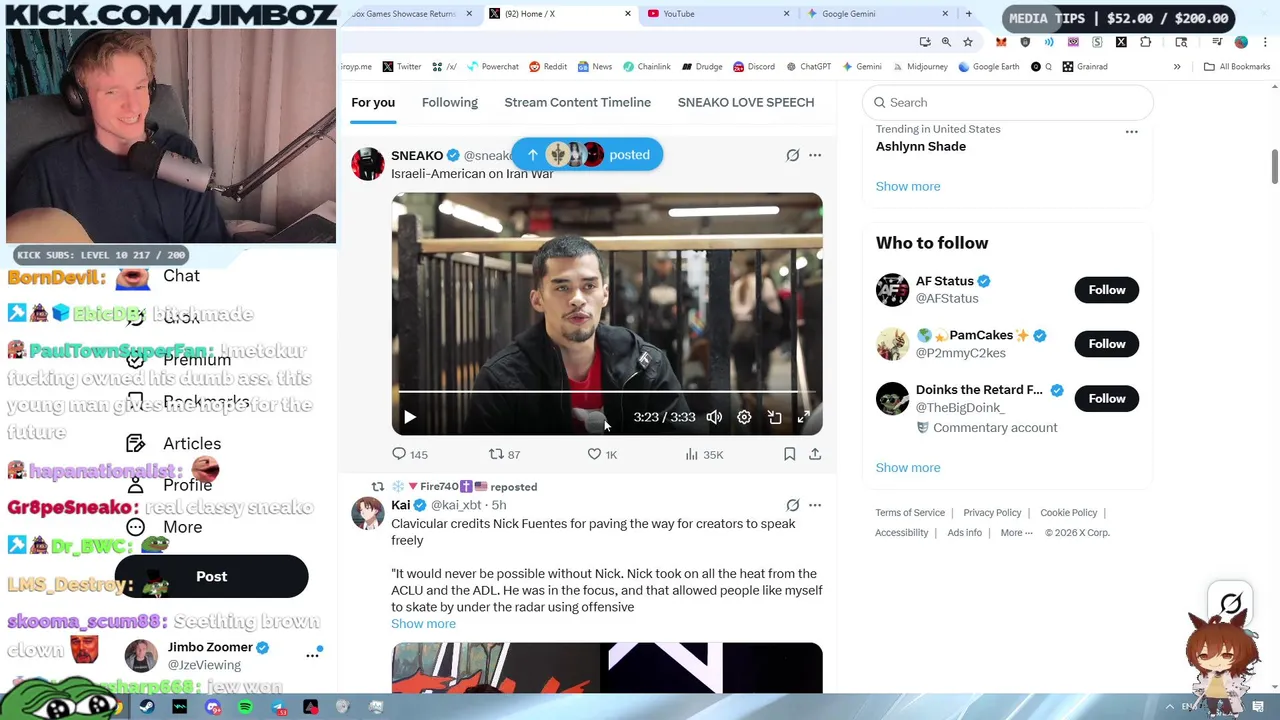Open Accessibility footer link
The height and width of the screenshot is (720, 1280).
(902, 533)
